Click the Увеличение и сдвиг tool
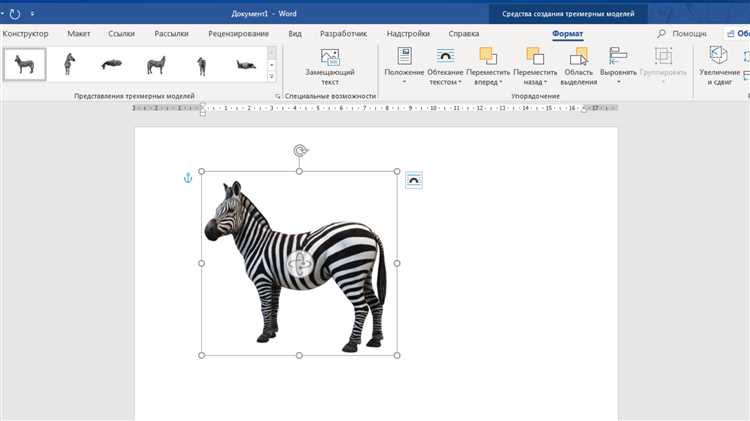The image size is (750, 421). tap(720, 64)
